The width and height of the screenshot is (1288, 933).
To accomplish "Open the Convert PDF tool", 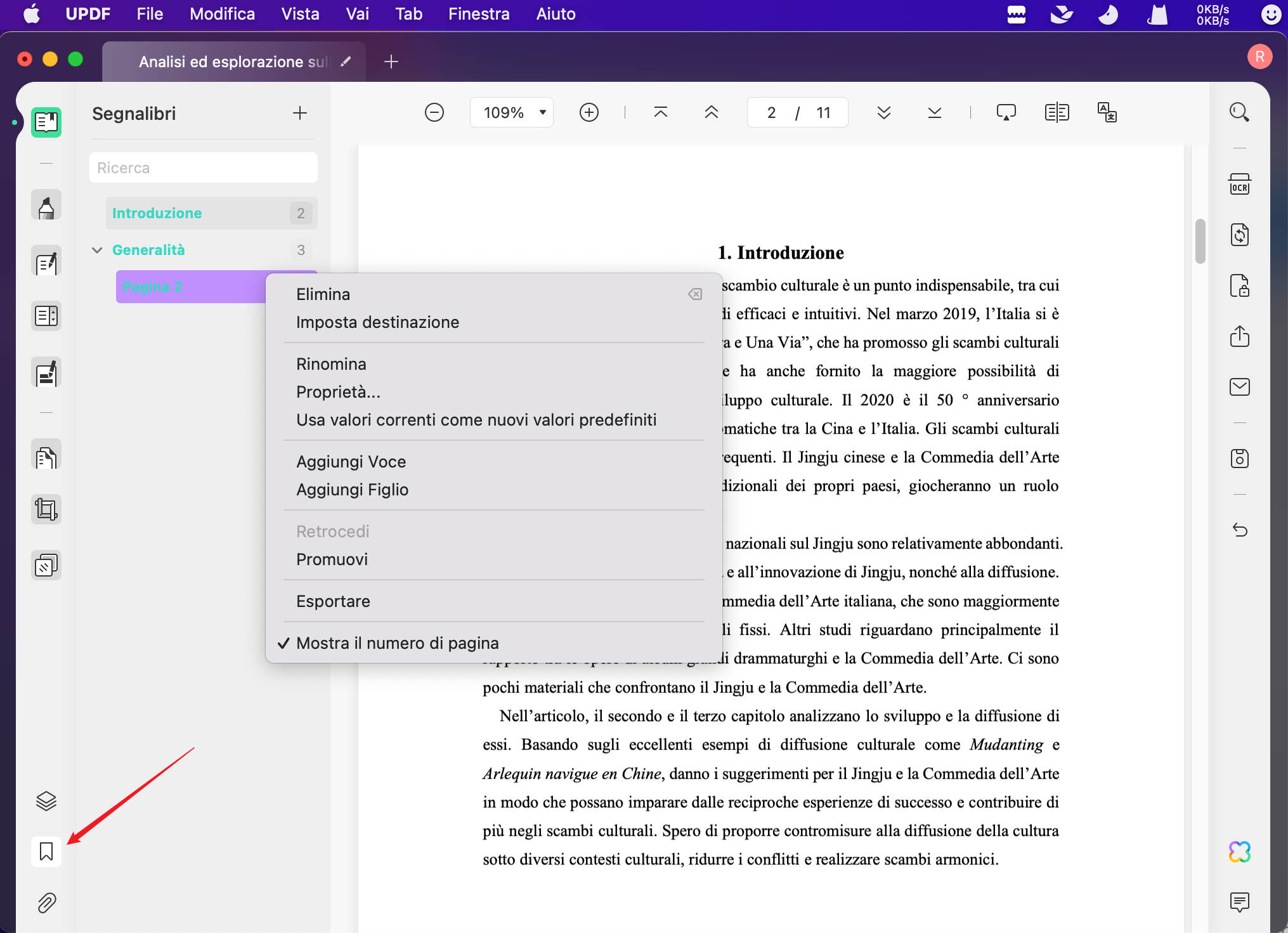I will (x=1239, y=235).
